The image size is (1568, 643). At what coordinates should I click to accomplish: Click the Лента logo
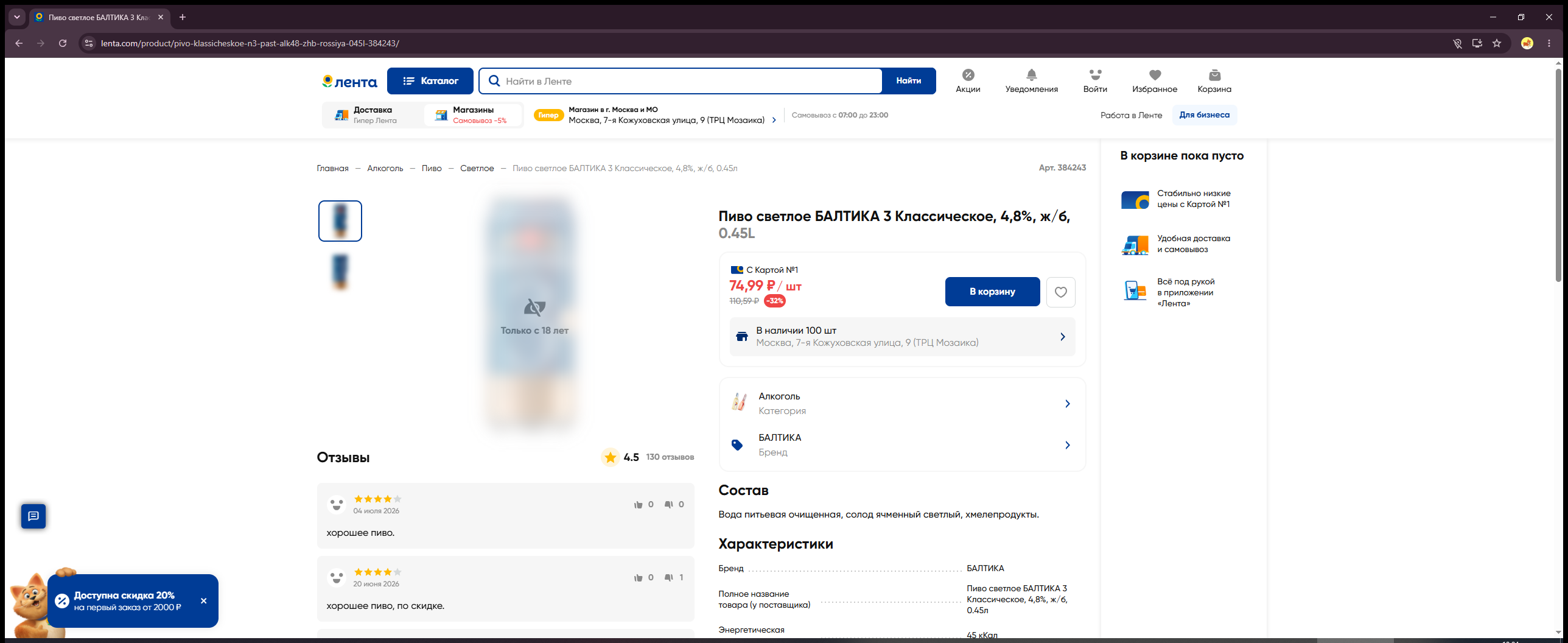coord(349,82)
